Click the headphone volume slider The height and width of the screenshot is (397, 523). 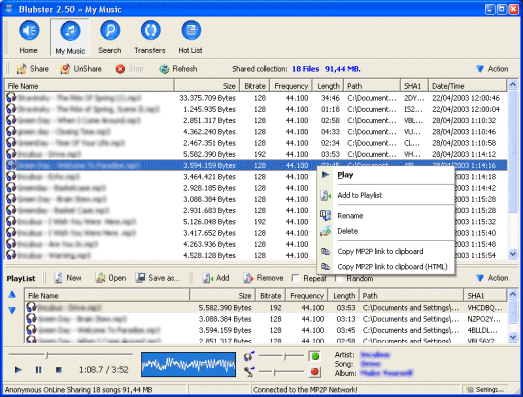(x=281, y=356)
